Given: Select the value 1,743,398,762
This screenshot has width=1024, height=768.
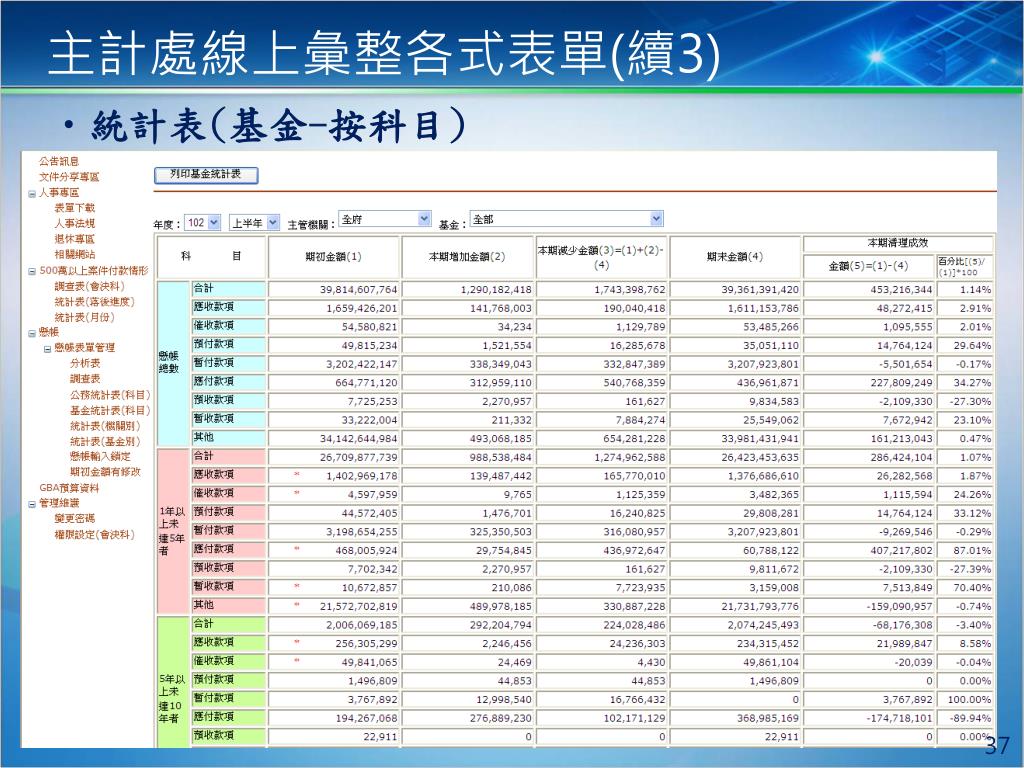Looking at the screenshot, I should 630,289.
